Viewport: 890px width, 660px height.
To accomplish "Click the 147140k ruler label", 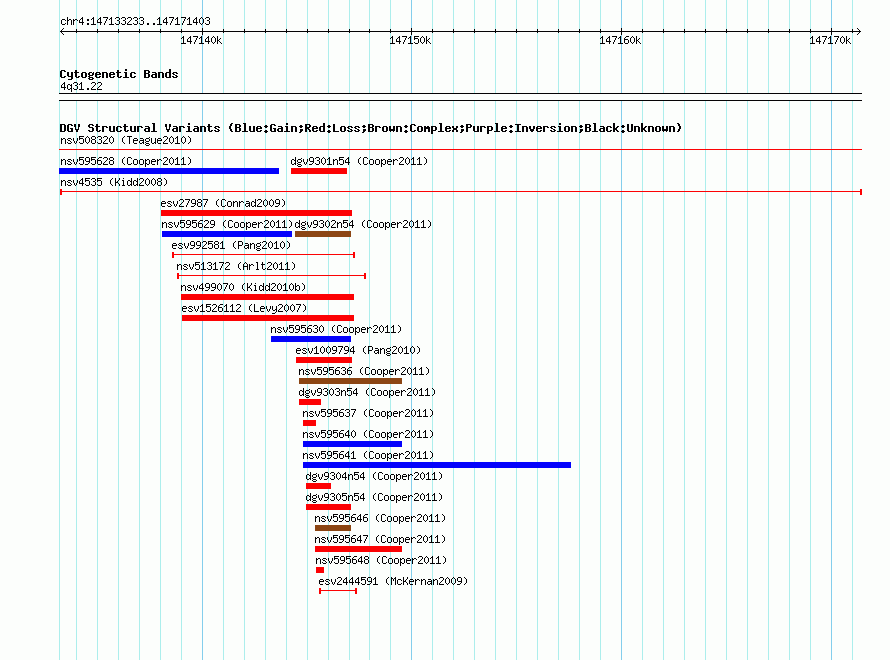I will click(x=201, y=40).
